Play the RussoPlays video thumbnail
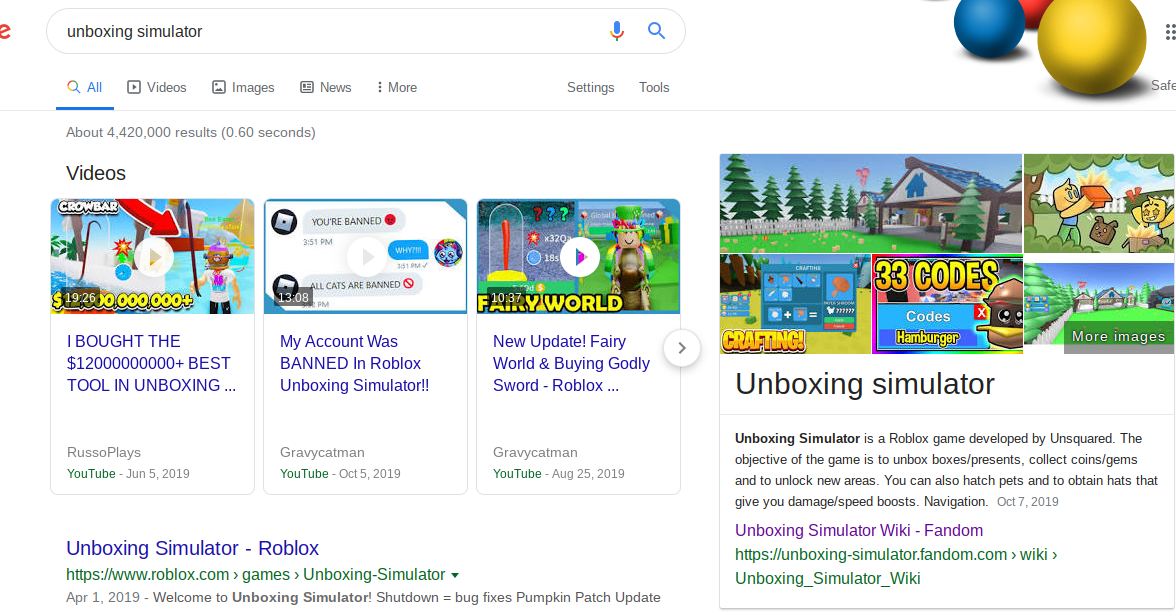 click(152, 256)
